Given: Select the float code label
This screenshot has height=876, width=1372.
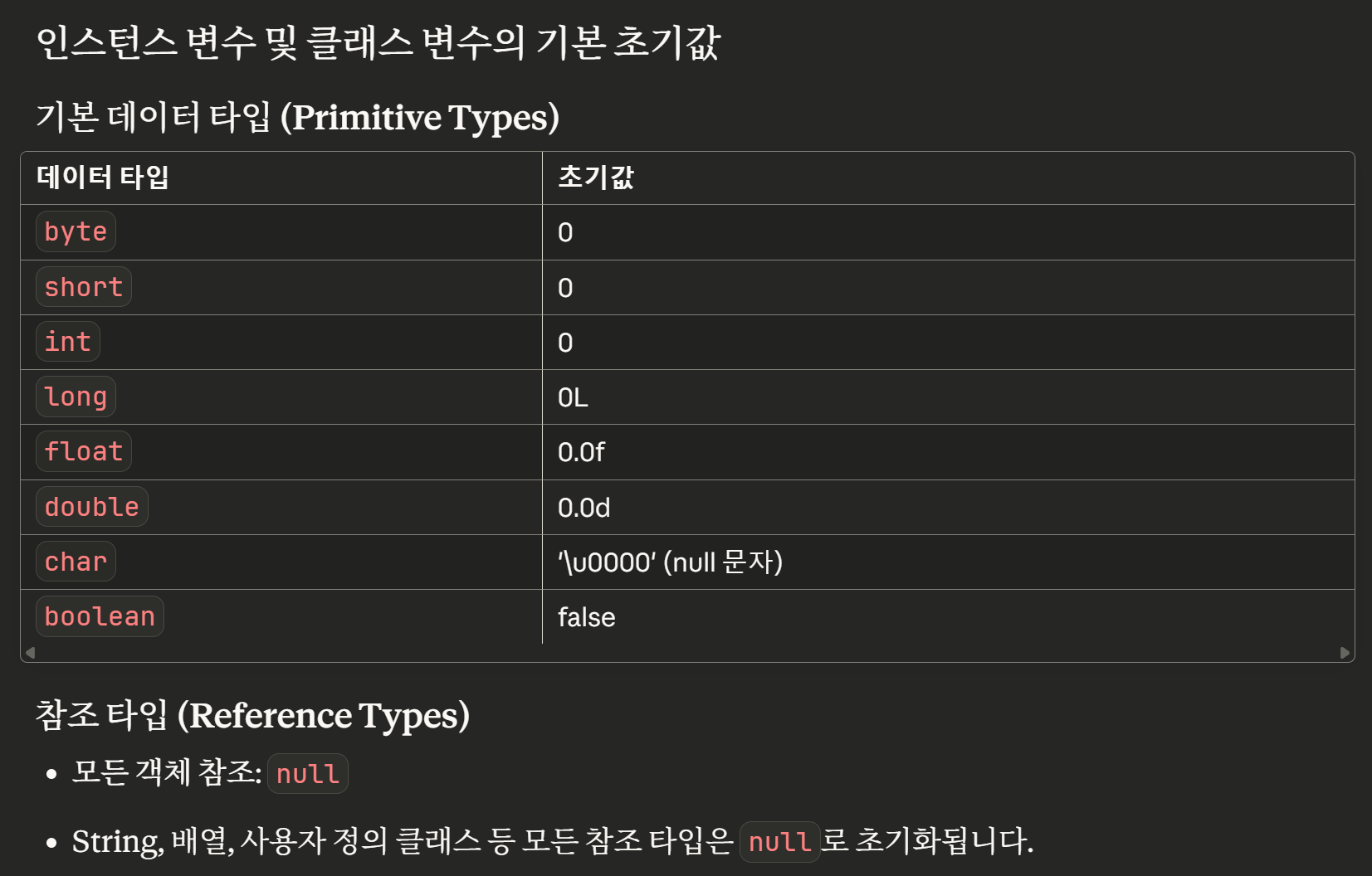Looking at the screenshot, I should (84, 452).
